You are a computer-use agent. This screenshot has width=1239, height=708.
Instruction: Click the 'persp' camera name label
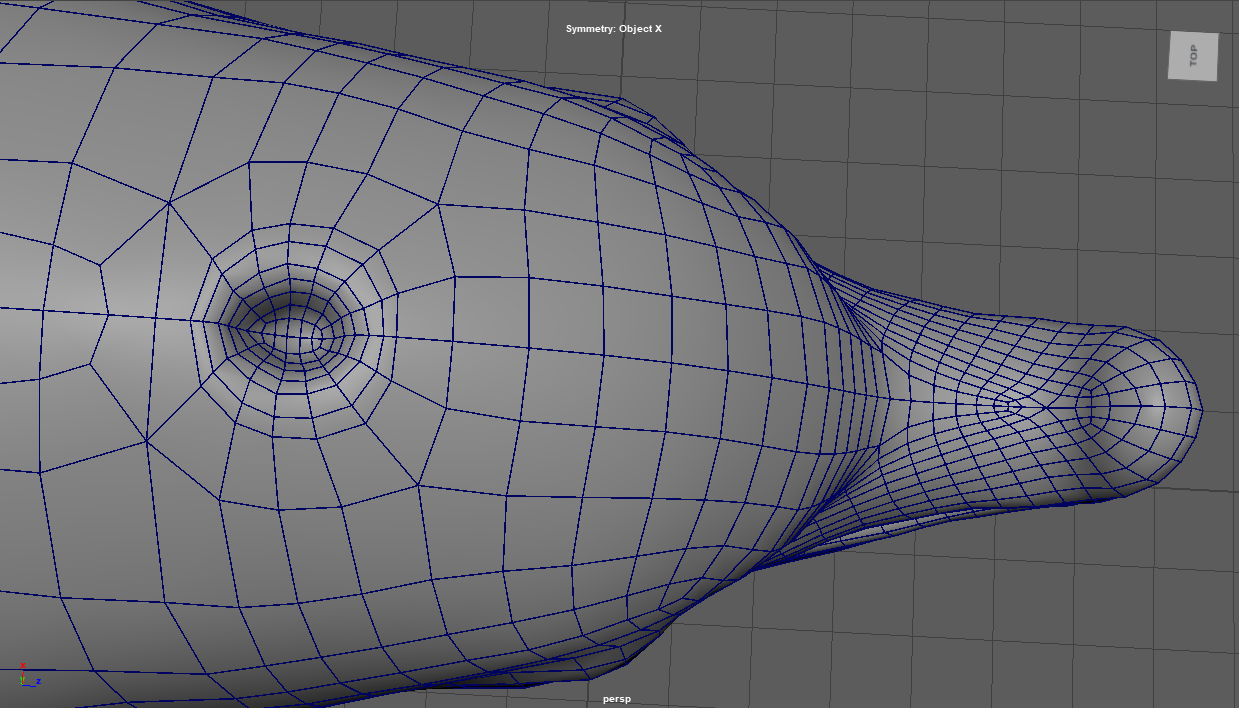[x=617, y=699]
